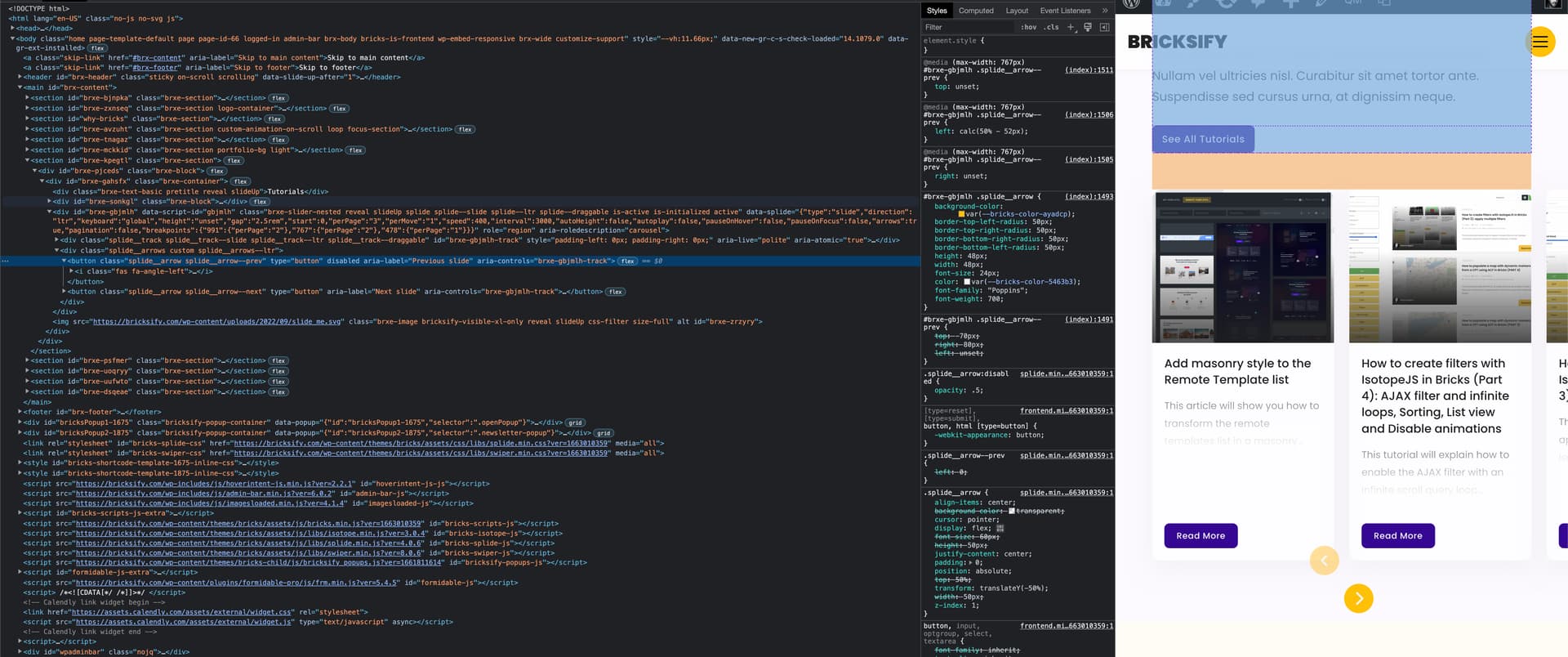Toggle flex overlay badge on brxe-psfmer section

(x=278, y=361)
